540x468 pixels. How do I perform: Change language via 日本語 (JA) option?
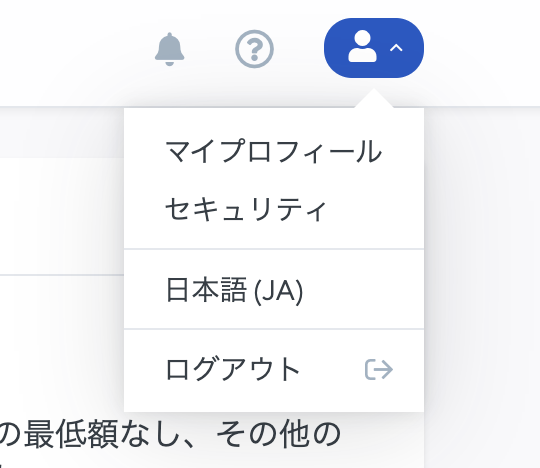pyautogui.click(x=274, y=290)
